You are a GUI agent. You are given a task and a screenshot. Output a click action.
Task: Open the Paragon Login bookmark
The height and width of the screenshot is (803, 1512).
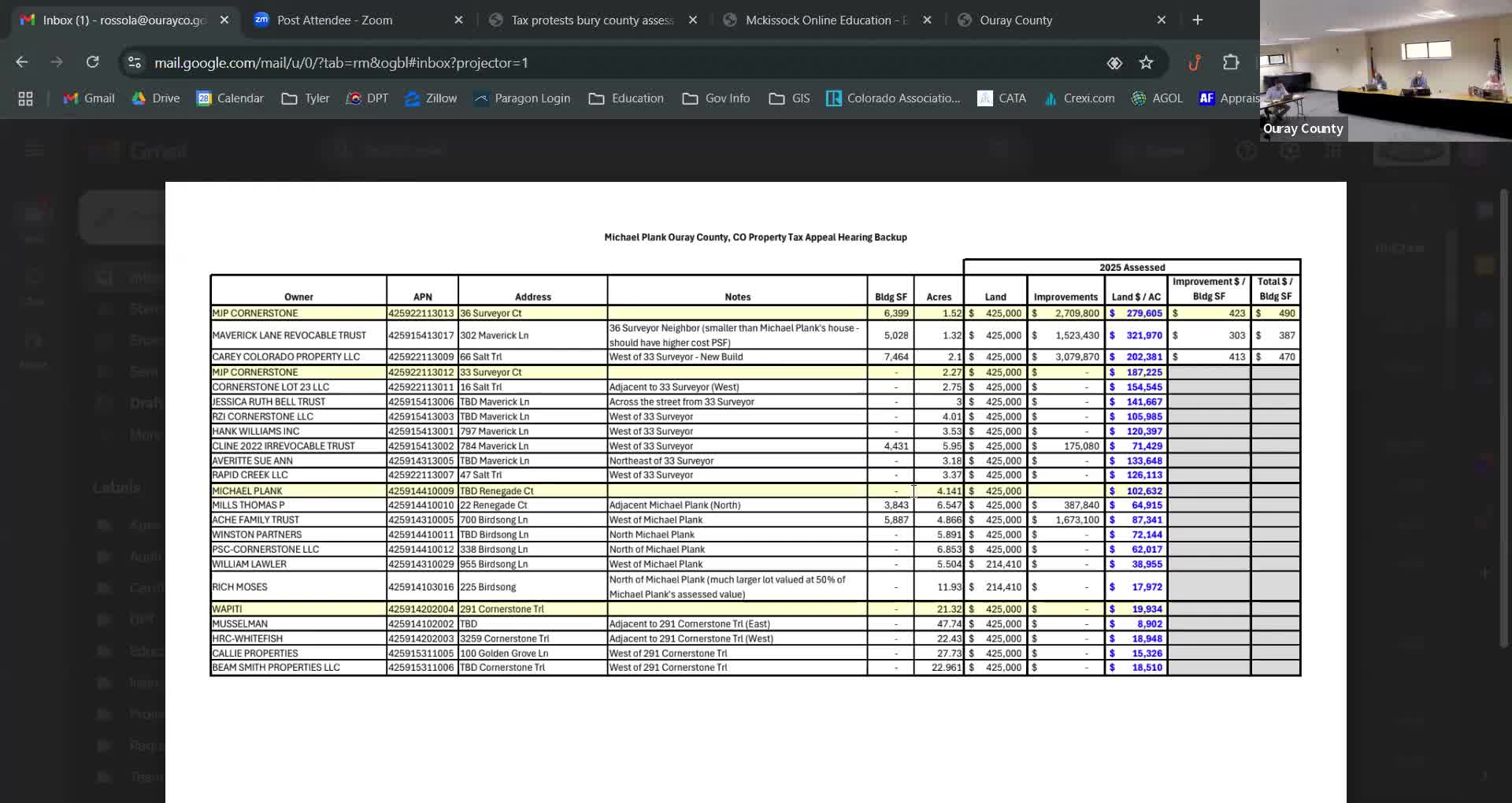point(522,98)
